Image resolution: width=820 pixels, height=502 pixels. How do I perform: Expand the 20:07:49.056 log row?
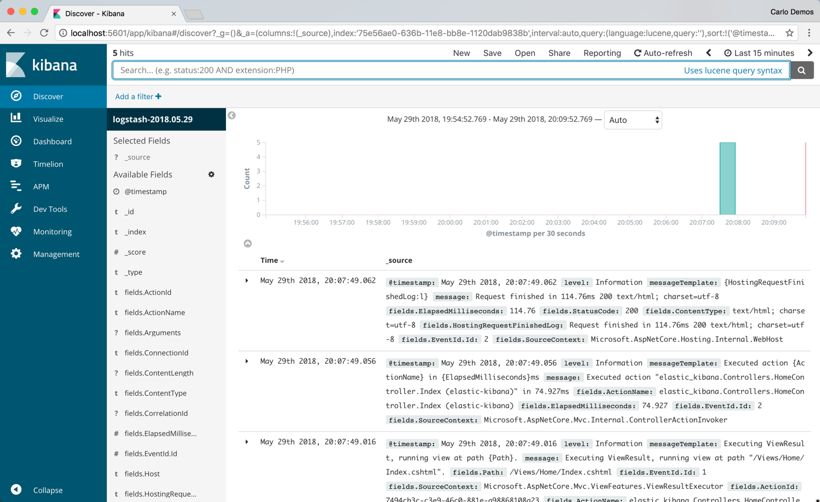click(247, 361)
